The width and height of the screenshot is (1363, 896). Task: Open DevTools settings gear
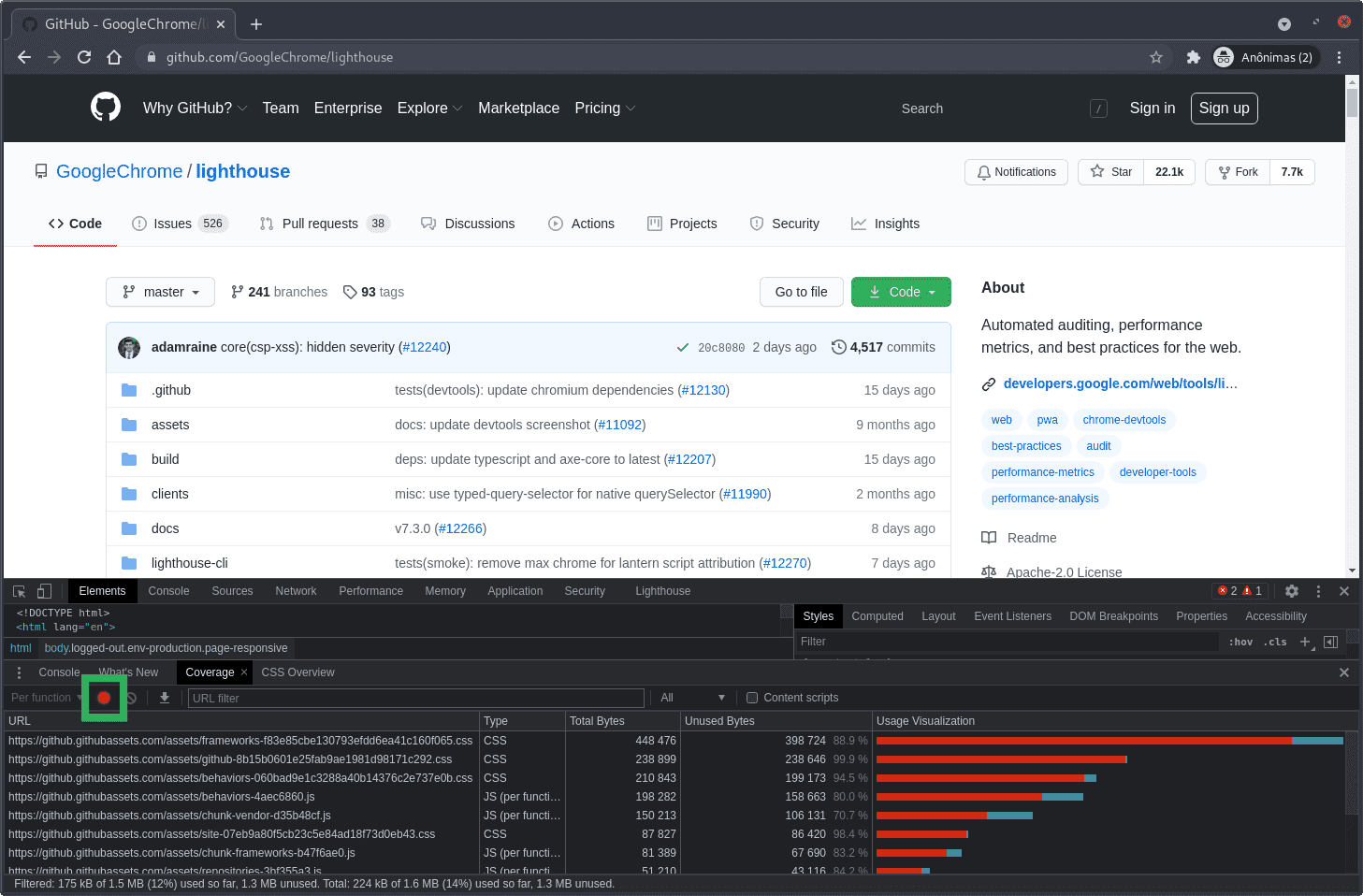click(1292, 591)
